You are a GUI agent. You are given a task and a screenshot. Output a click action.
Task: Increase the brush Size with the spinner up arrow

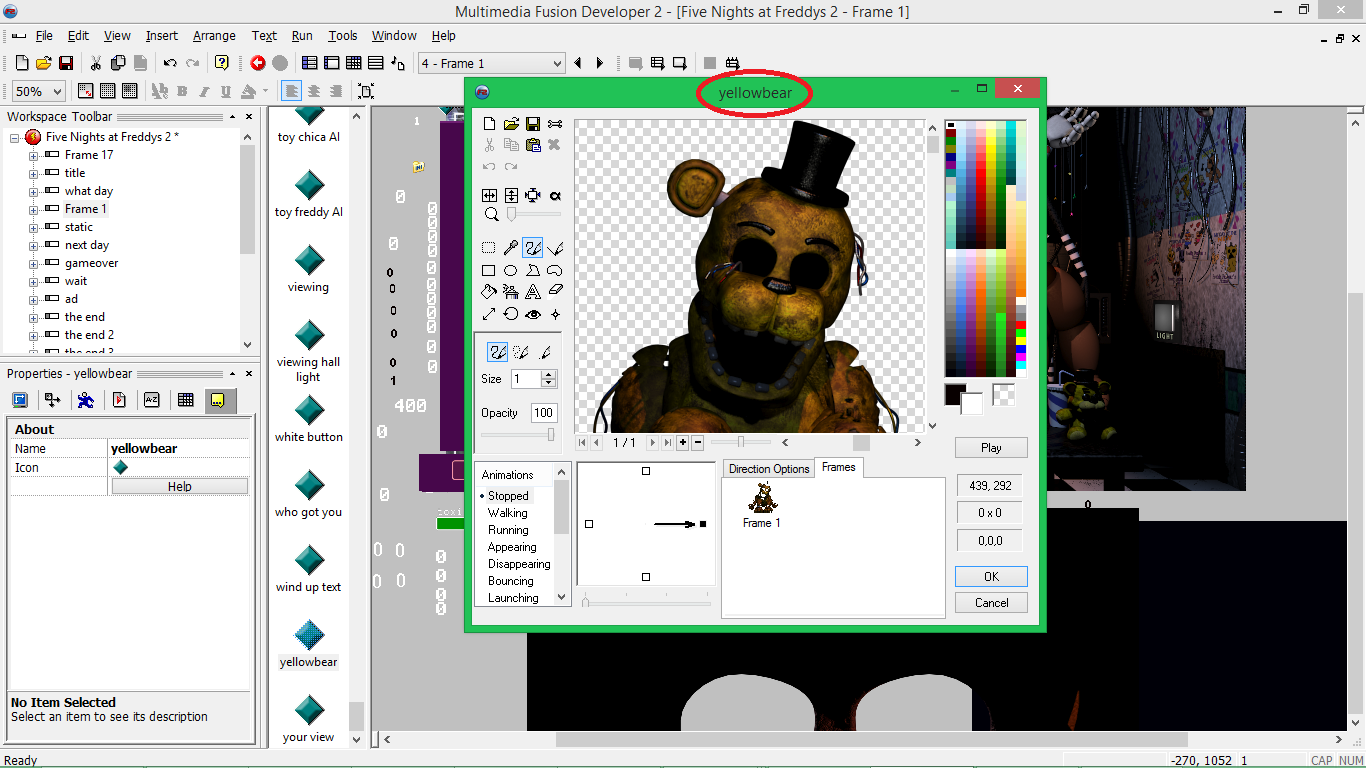point(548,375)
